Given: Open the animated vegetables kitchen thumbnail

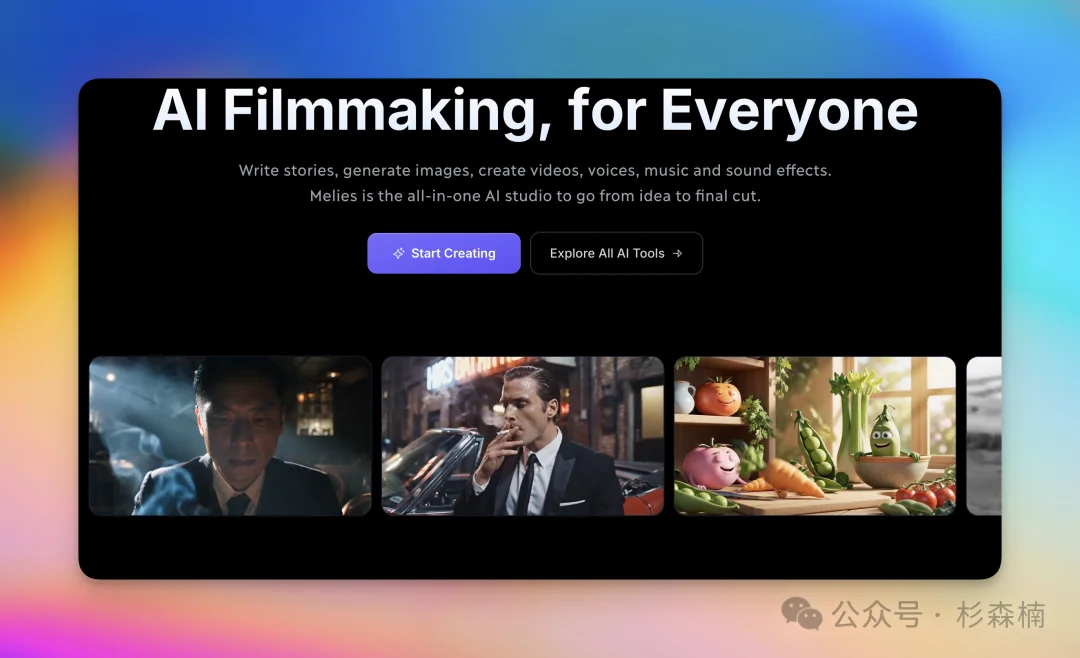Looking at the screenshot, I should [815, 435].
